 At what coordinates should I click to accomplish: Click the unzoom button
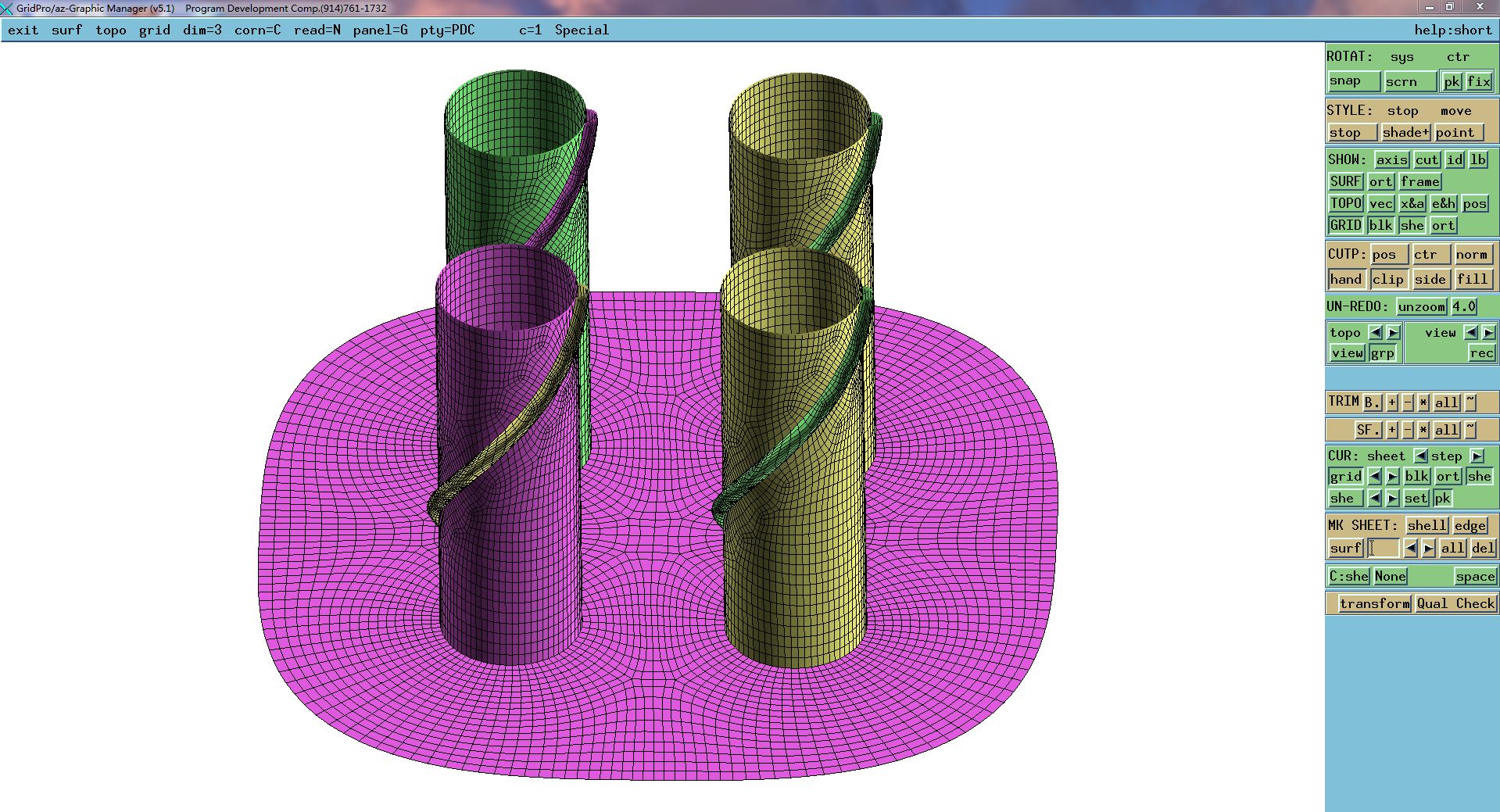pos(1422,306)
